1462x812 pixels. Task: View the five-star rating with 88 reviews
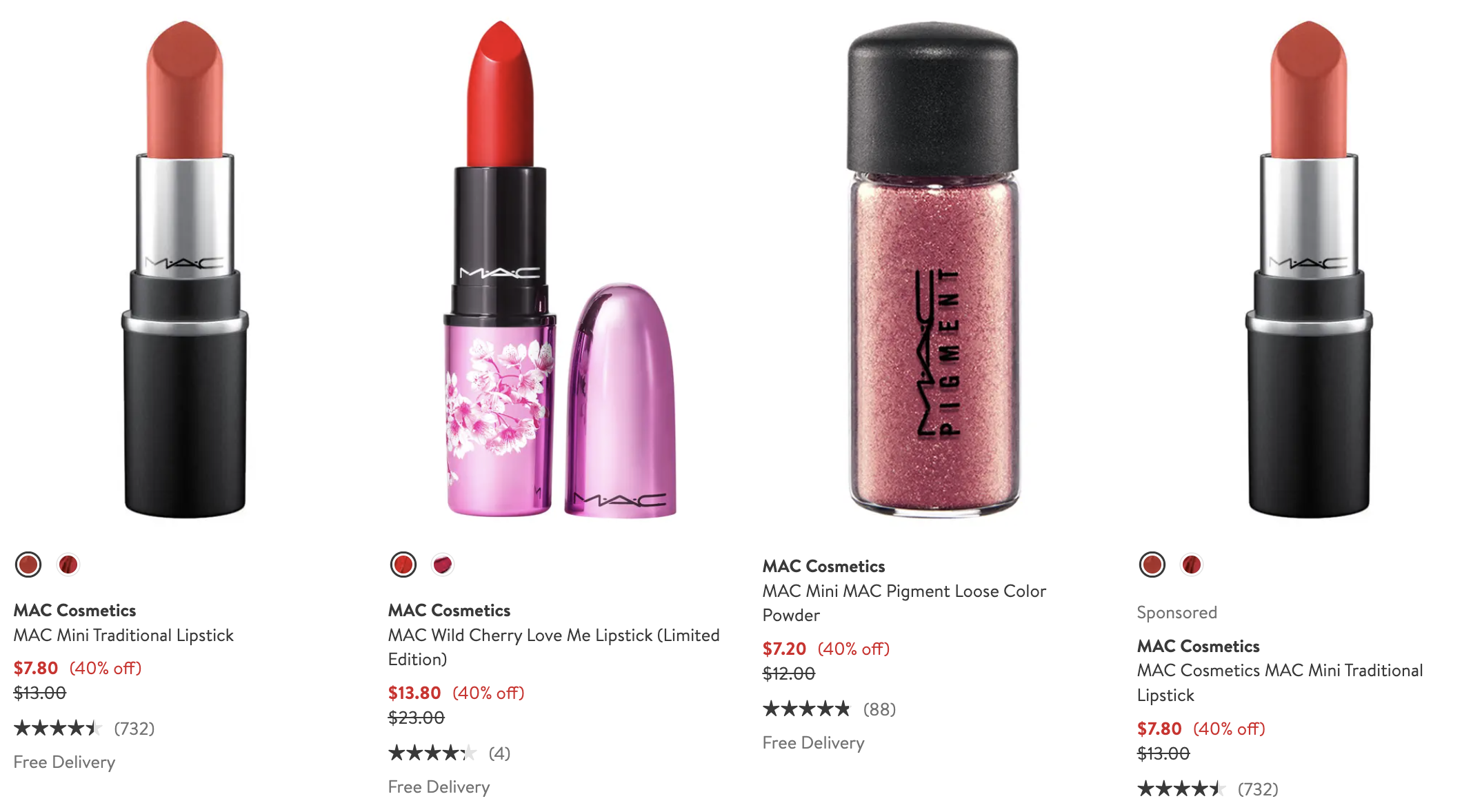[x=829, y=709]
